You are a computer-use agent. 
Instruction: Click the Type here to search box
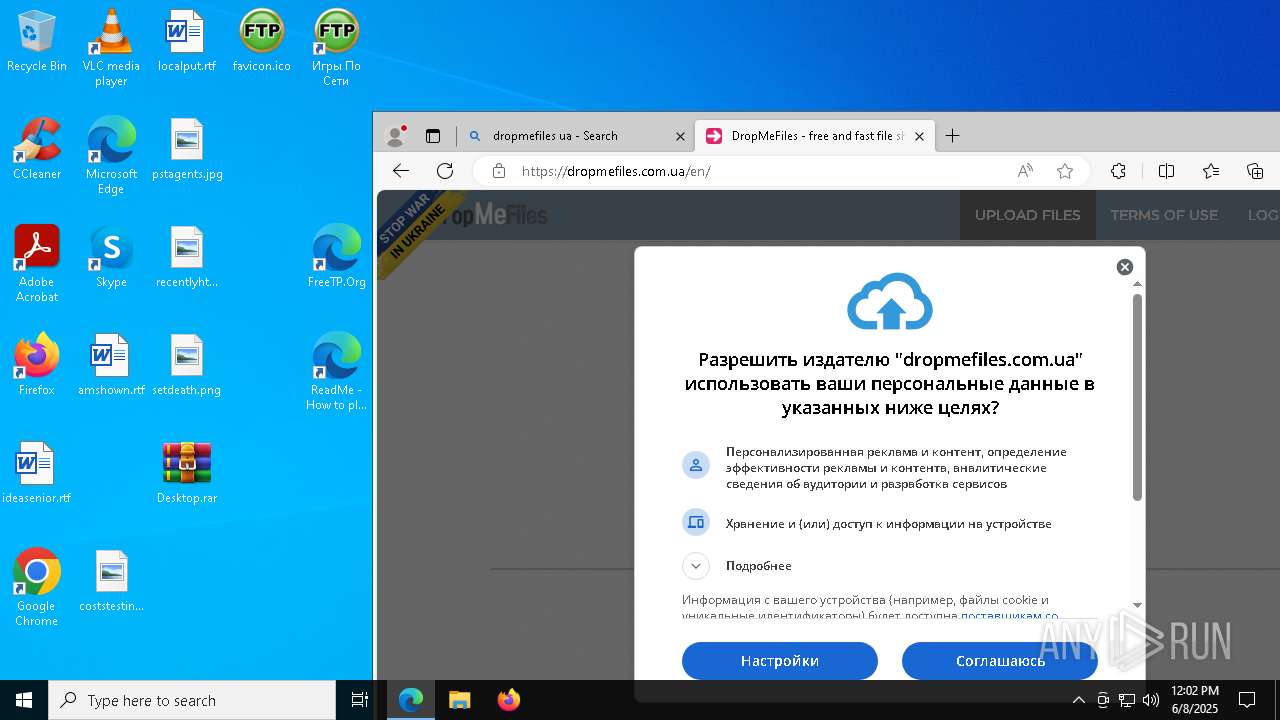click(192, 700)
